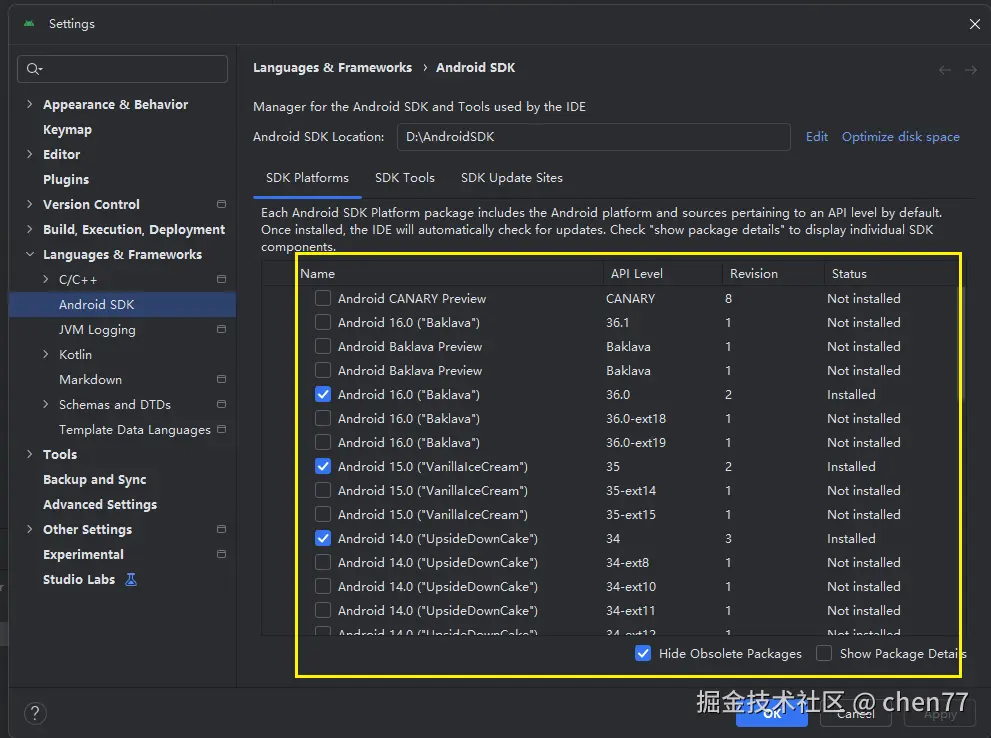Click the Studio Labs flask icon

[x=131, y=579]
